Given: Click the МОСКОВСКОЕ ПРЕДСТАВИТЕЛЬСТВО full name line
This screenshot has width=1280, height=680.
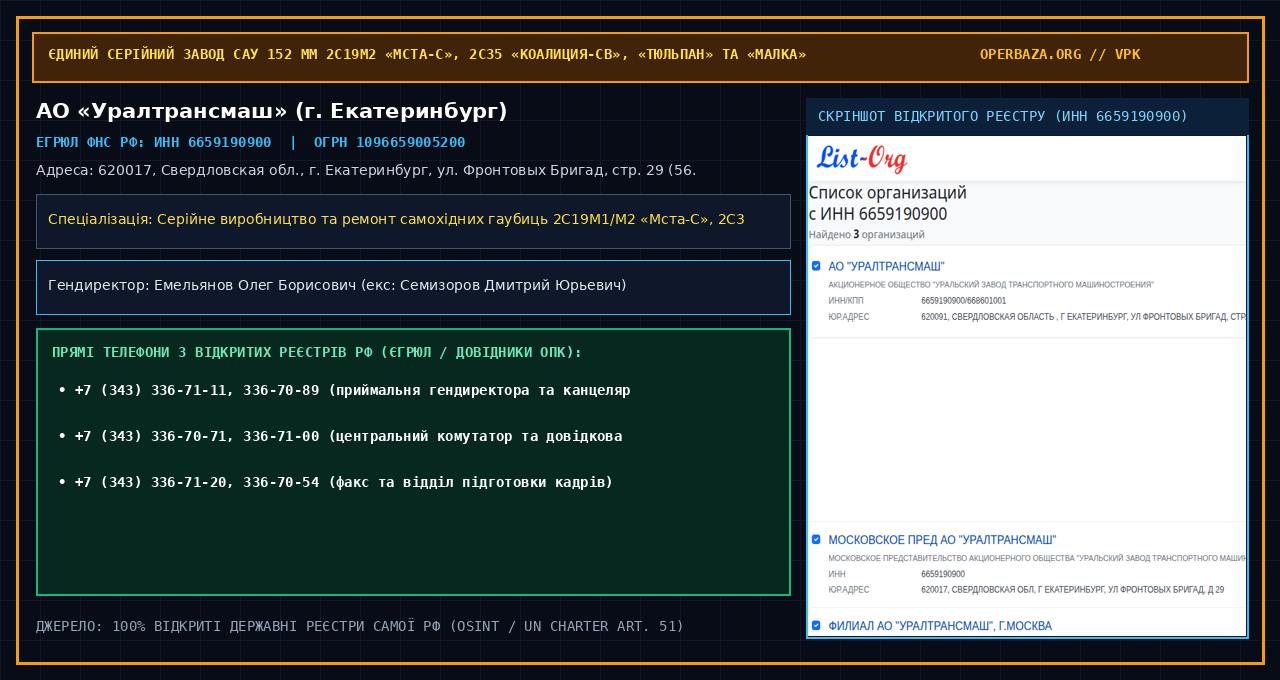Looking at the screenshot, I should (x=1037, y=558).
